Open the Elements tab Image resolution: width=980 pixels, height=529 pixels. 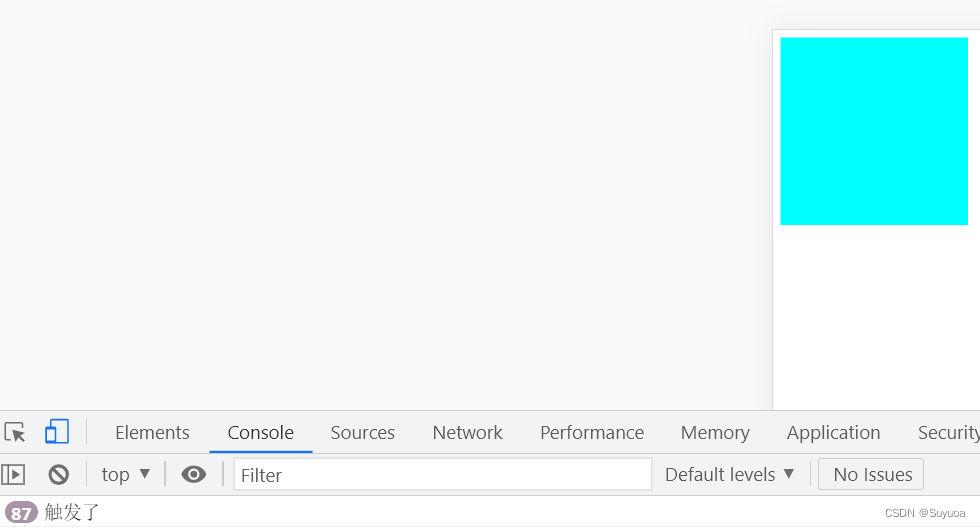coord(152,433)
